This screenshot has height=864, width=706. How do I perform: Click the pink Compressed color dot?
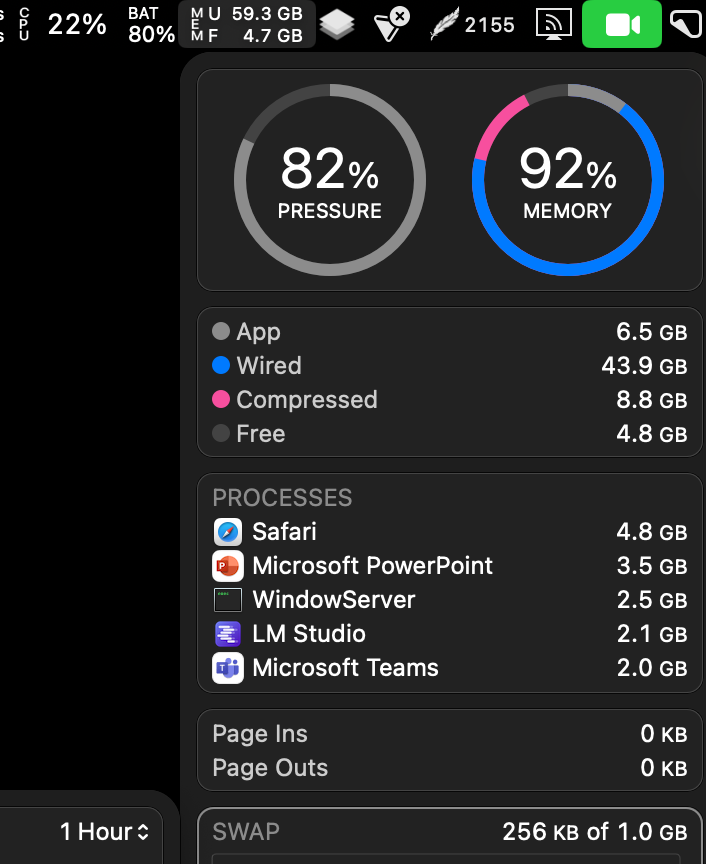tap(221, 400)
